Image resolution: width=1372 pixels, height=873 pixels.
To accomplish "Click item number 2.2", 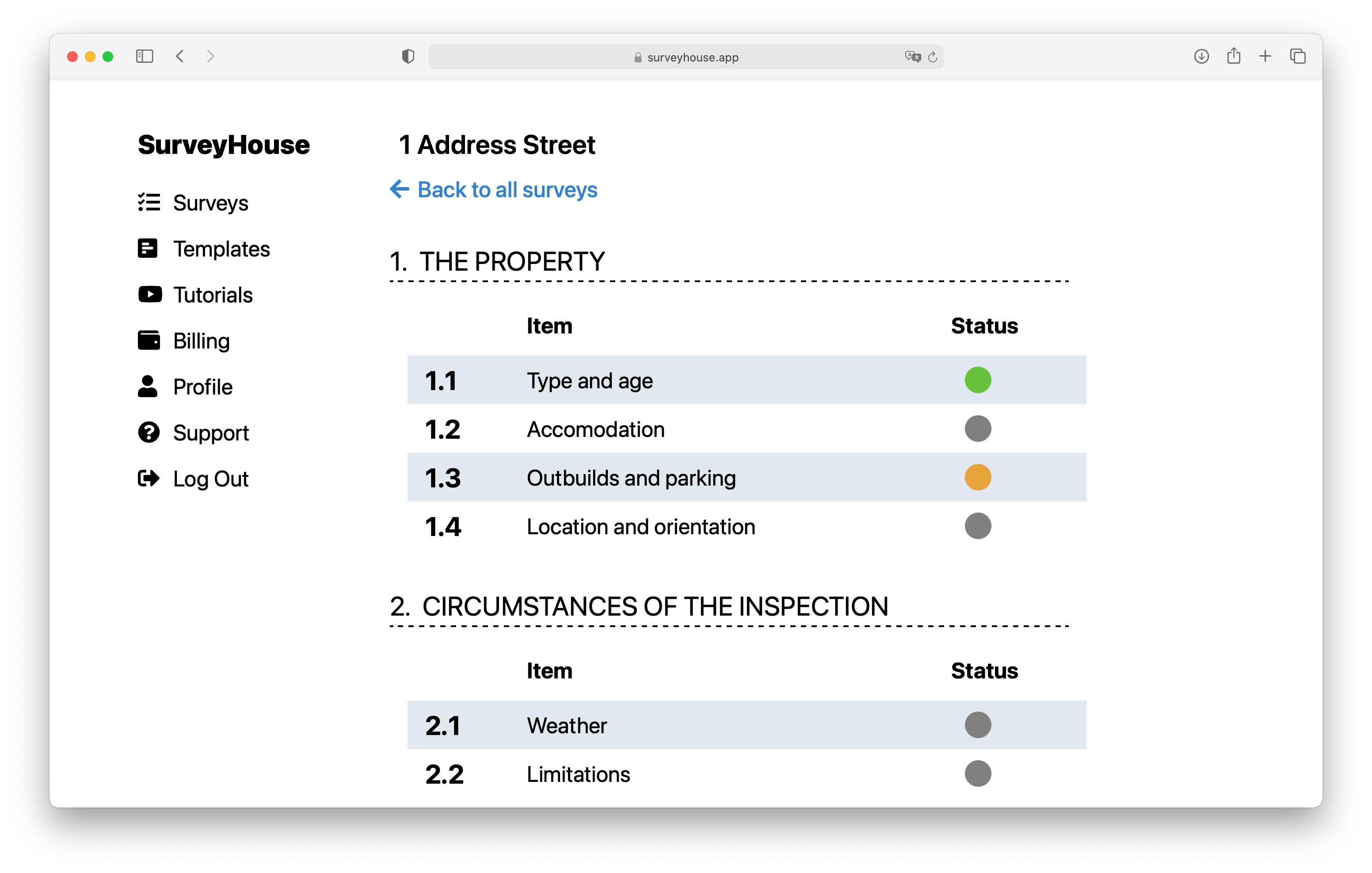I will [x=444, y=774].
